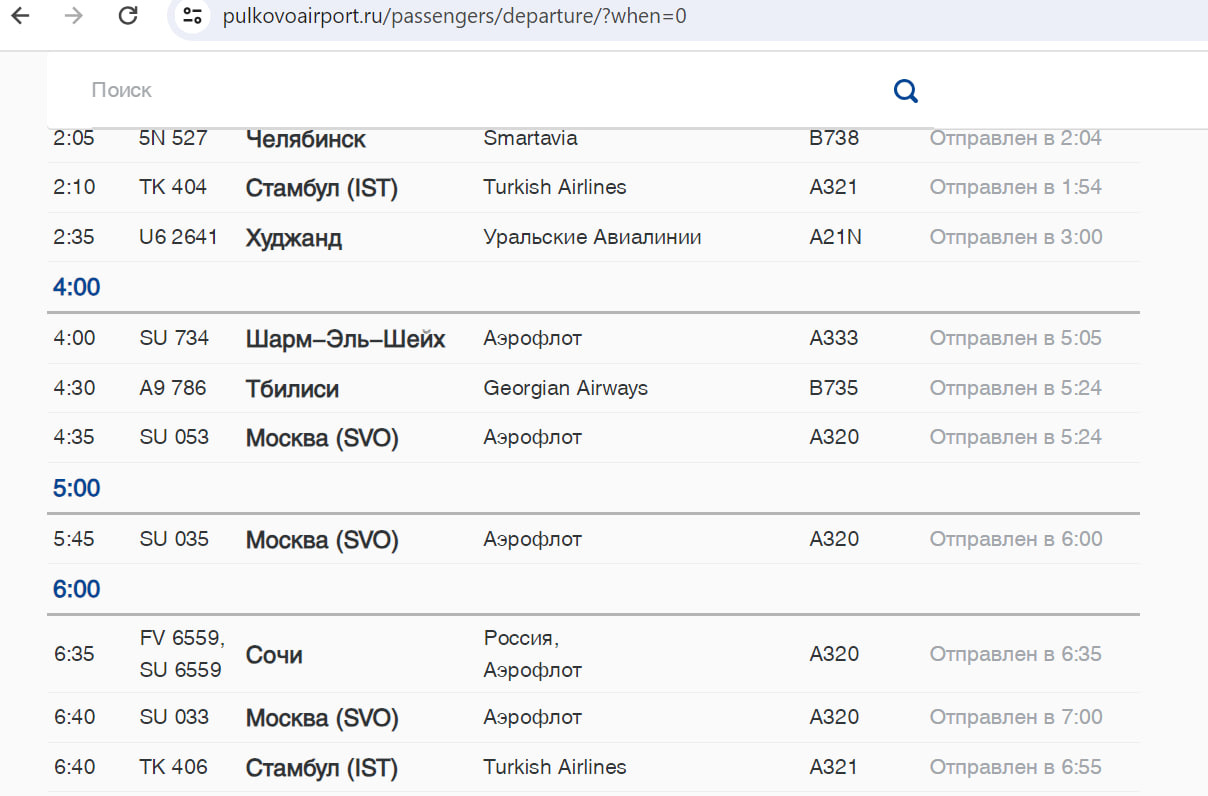
Task: Open Стамбул (IST) flight TK 406
Action: click(x=321, y=768)
